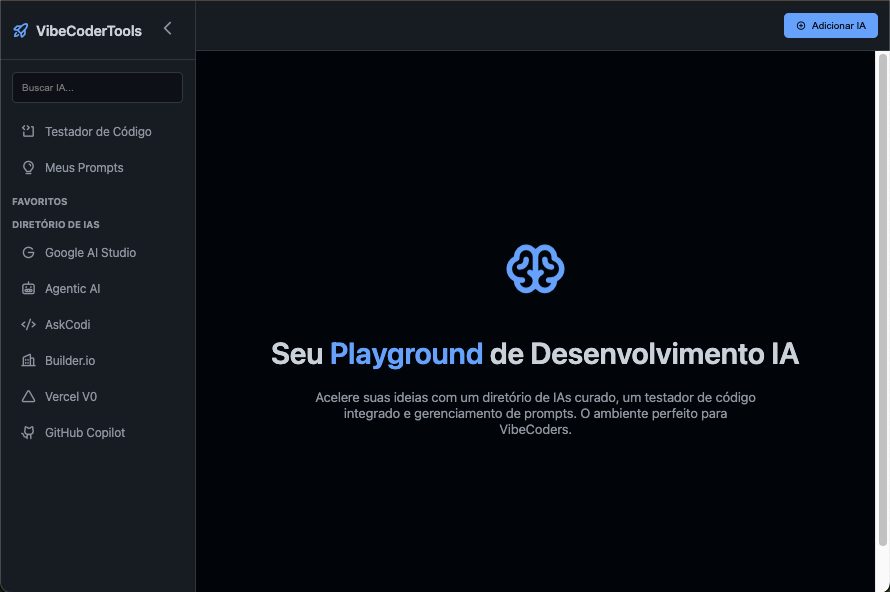
Task: Open Builder.io from the directory
Action: click(70, 361)
